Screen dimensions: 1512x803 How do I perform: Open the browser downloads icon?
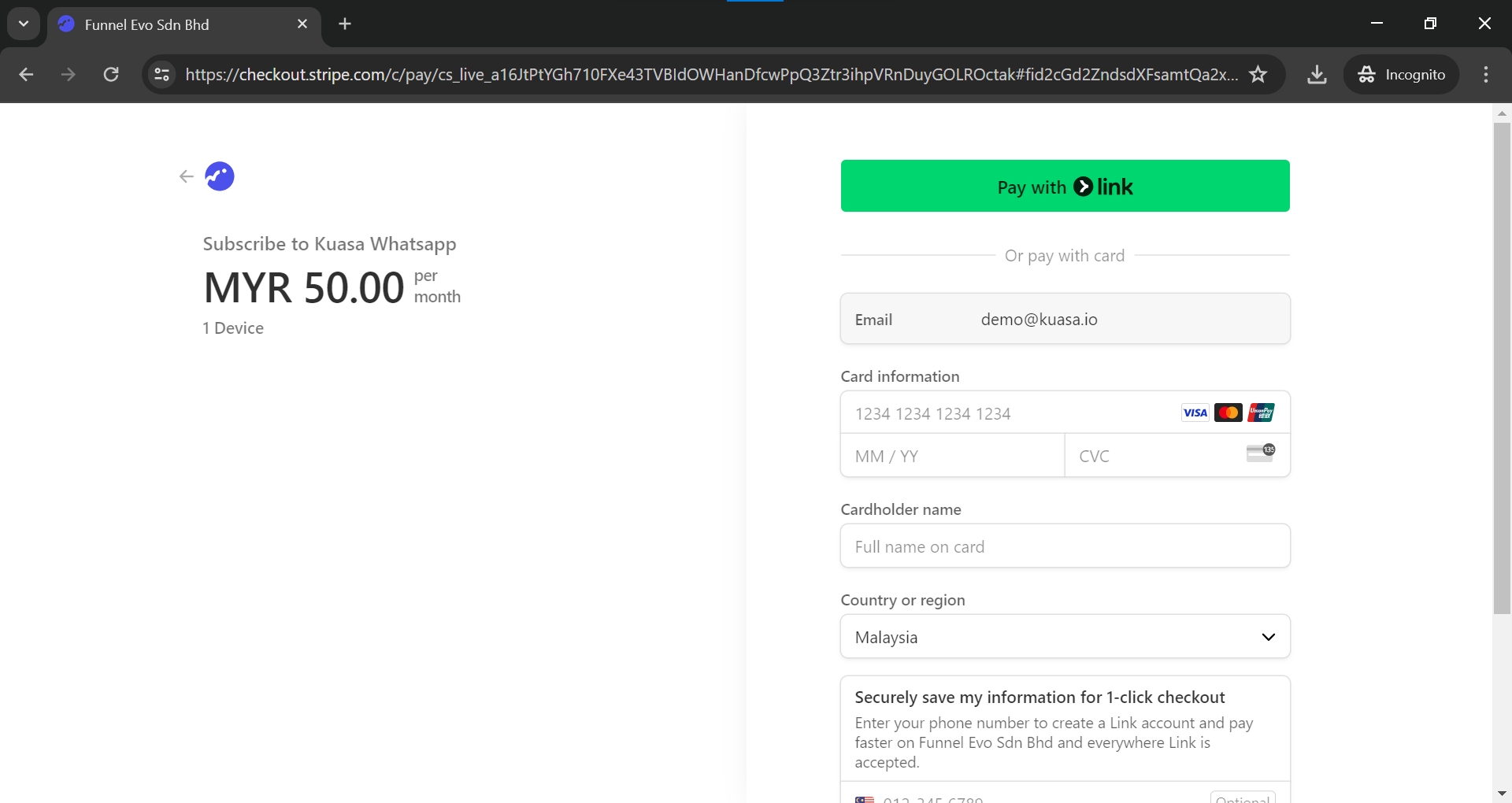tap(1317, 75)
